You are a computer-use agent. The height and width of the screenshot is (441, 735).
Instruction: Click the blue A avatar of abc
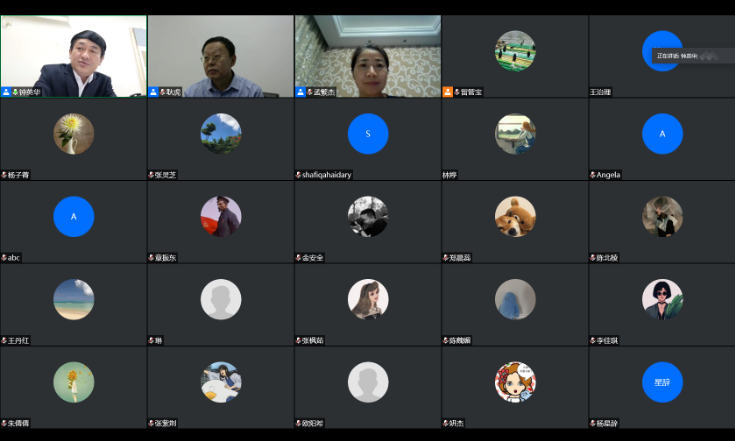(x=73, y=216)
